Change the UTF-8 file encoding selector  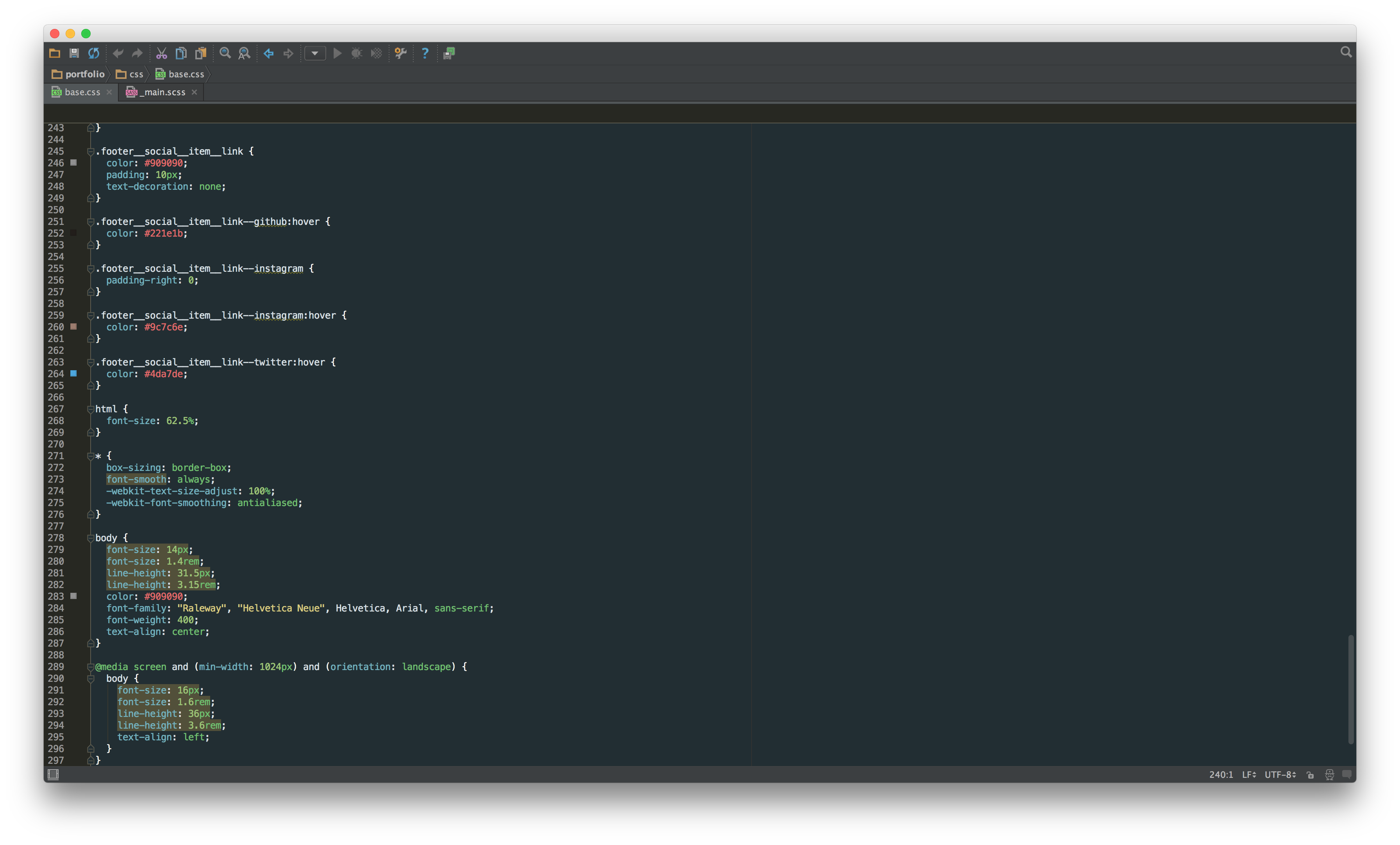coord(1280,775)
